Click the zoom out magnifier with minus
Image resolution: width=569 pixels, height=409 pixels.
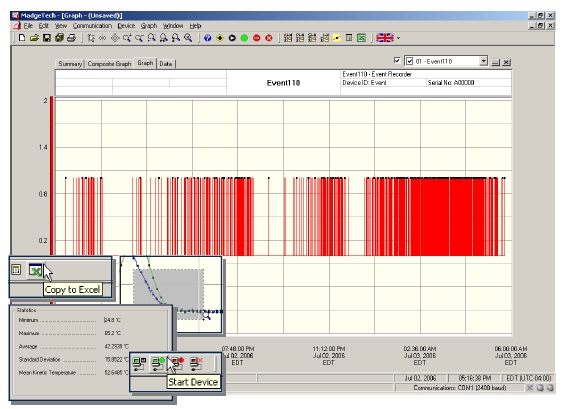[x=139, y=38]
